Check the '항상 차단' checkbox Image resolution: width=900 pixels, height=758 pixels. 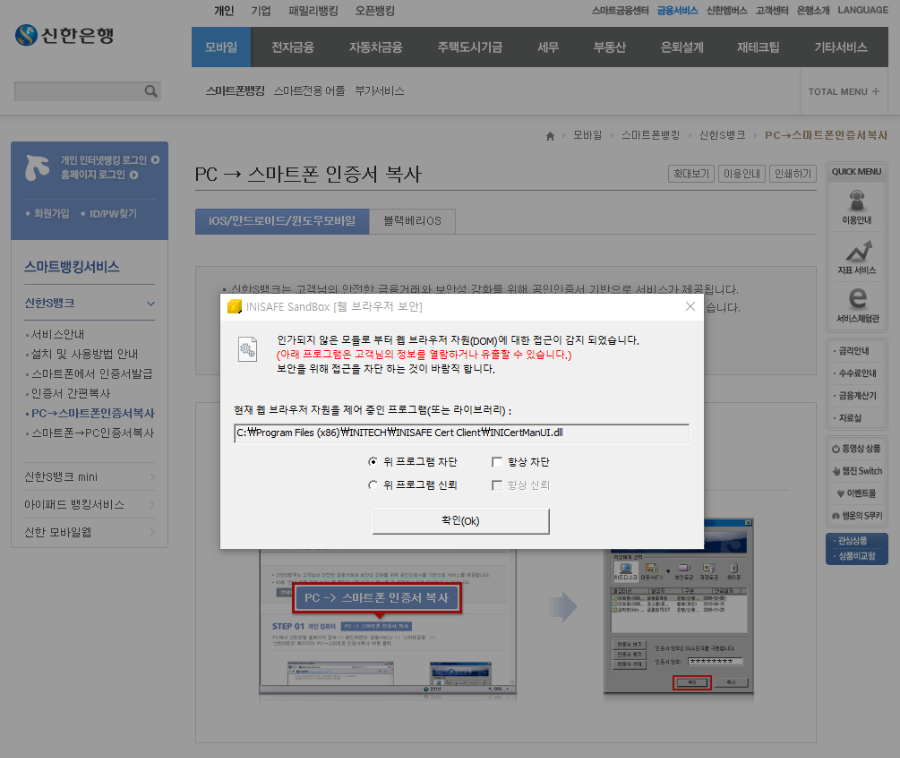497,462
